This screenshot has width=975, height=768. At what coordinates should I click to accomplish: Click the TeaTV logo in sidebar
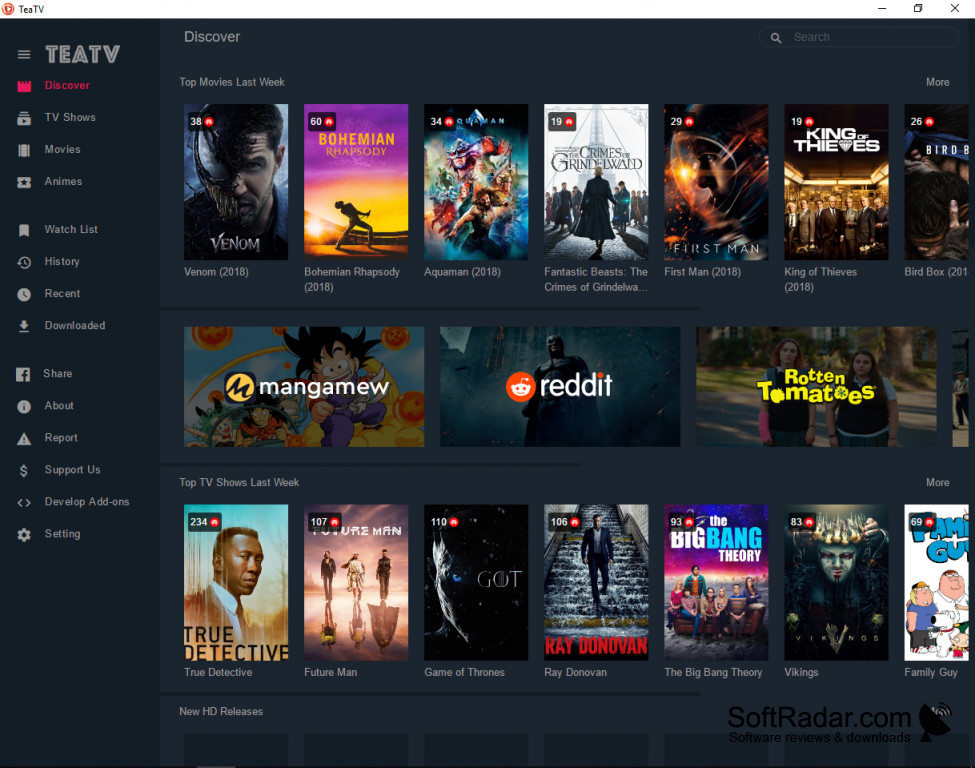click(x=83, y=55)
